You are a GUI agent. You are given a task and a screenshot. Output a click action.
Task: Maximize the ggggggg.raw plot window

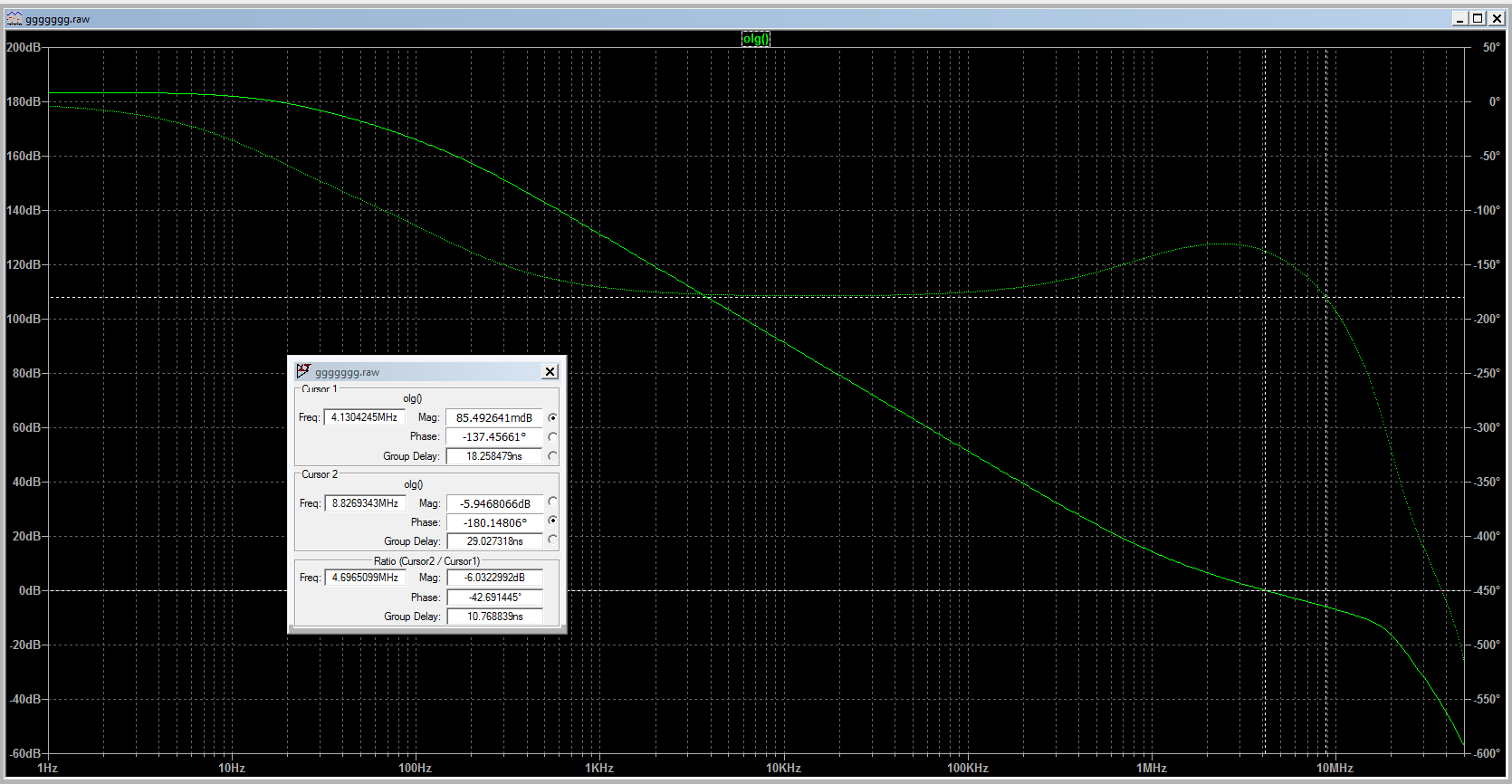1478,18
